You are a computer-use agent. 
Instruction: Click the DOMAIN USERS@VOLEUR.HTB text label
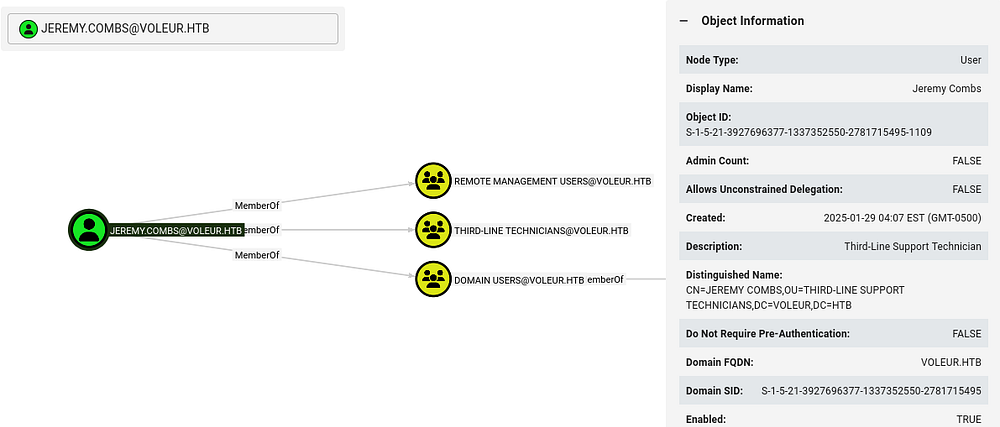pyautogui.click(x=518, y=280)
